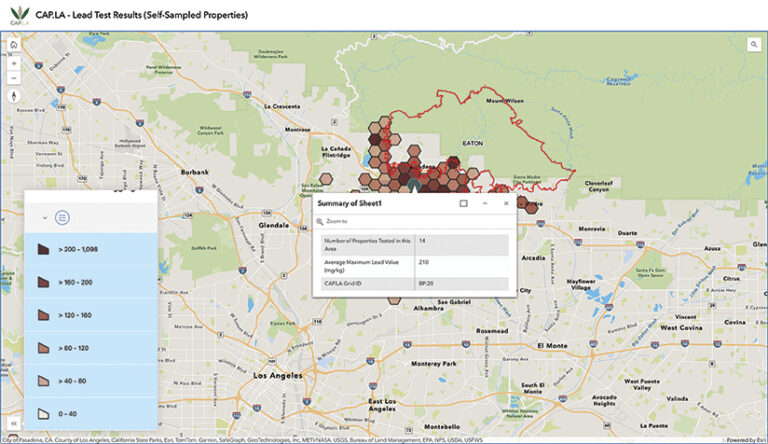The image size is (768, 444).
Task: Click the EATON fire perimeter label
Action: (x=473, y=143)
